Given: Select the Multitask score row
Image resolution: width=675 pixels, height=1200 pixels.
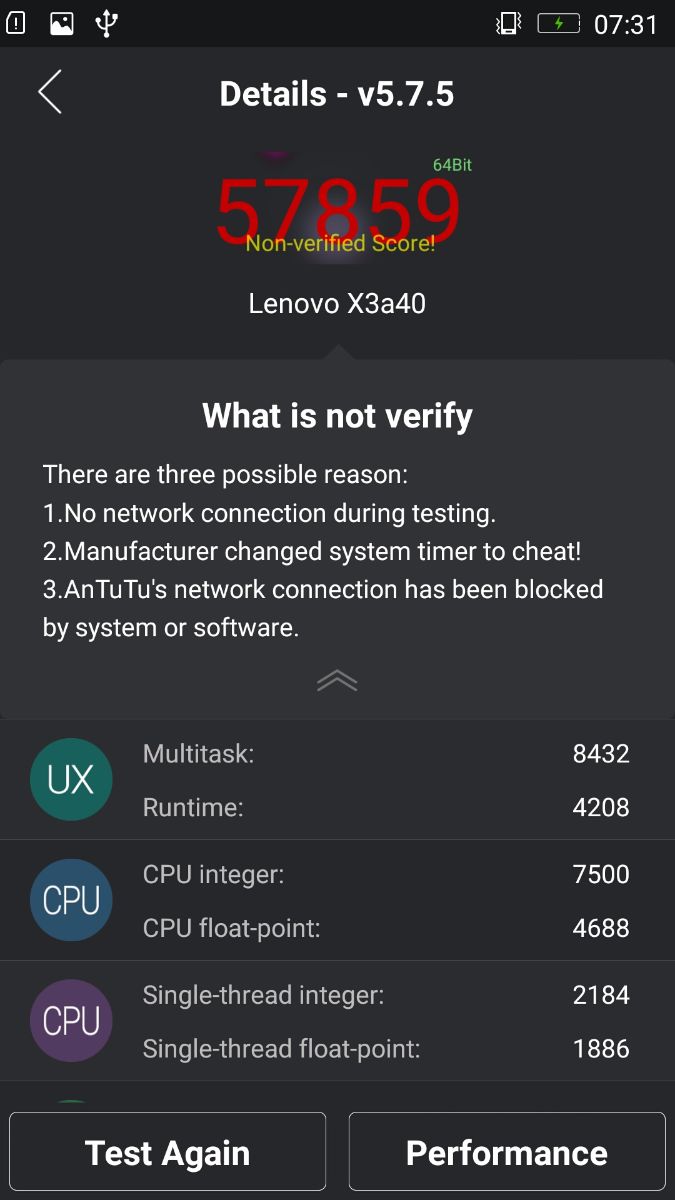Looking at the screenshot, I should 386,754.
